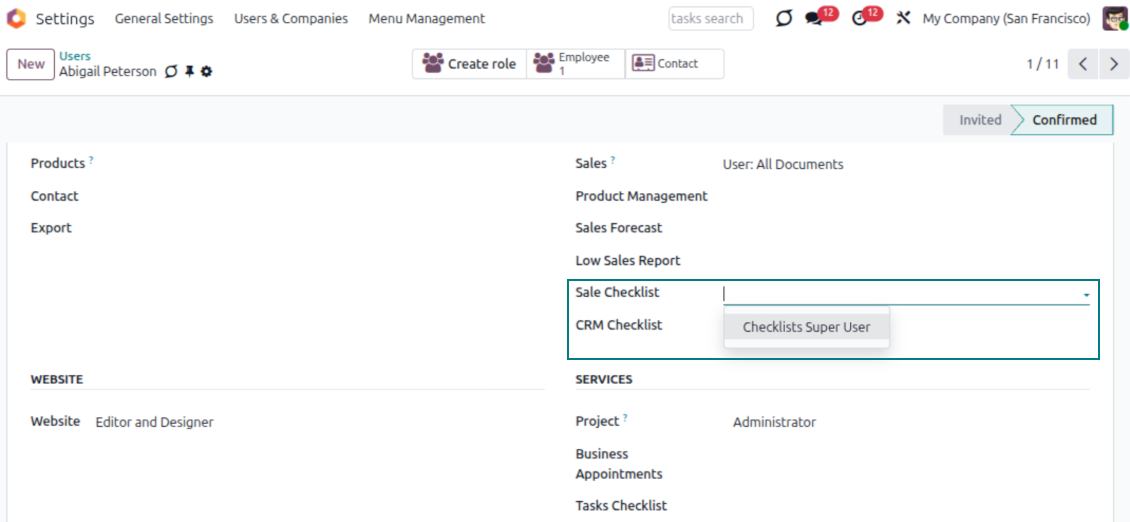Screen dimensions: 1130x522
Task: Open the gear actions menu next to user name
Action: click(x=207, y=72)
